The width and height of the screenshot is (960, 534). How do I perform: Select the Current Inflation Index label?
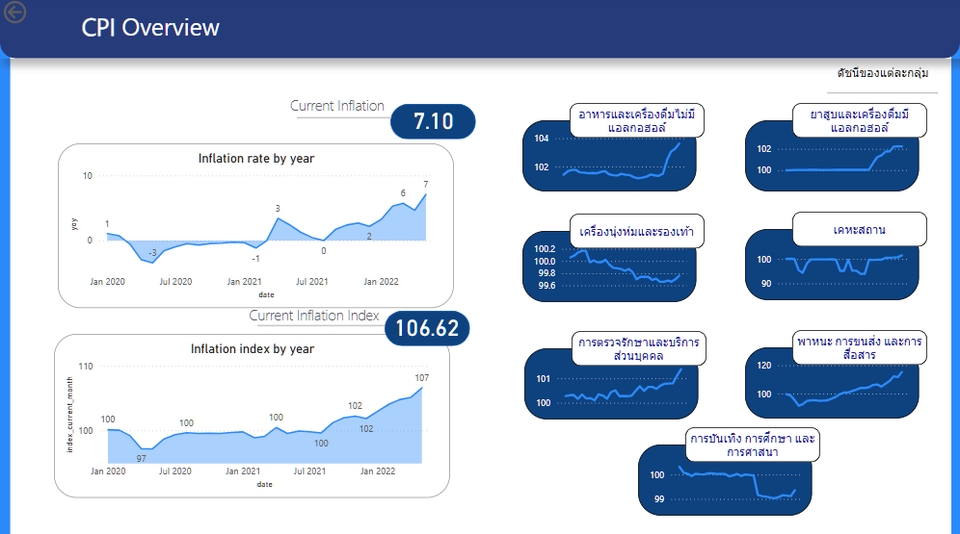314,315
